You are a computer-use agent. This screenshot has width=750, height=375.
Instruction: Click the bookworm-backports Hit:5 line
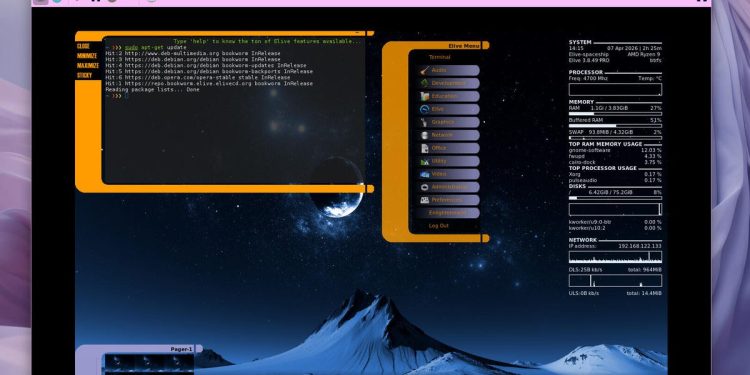pos(209,71)
